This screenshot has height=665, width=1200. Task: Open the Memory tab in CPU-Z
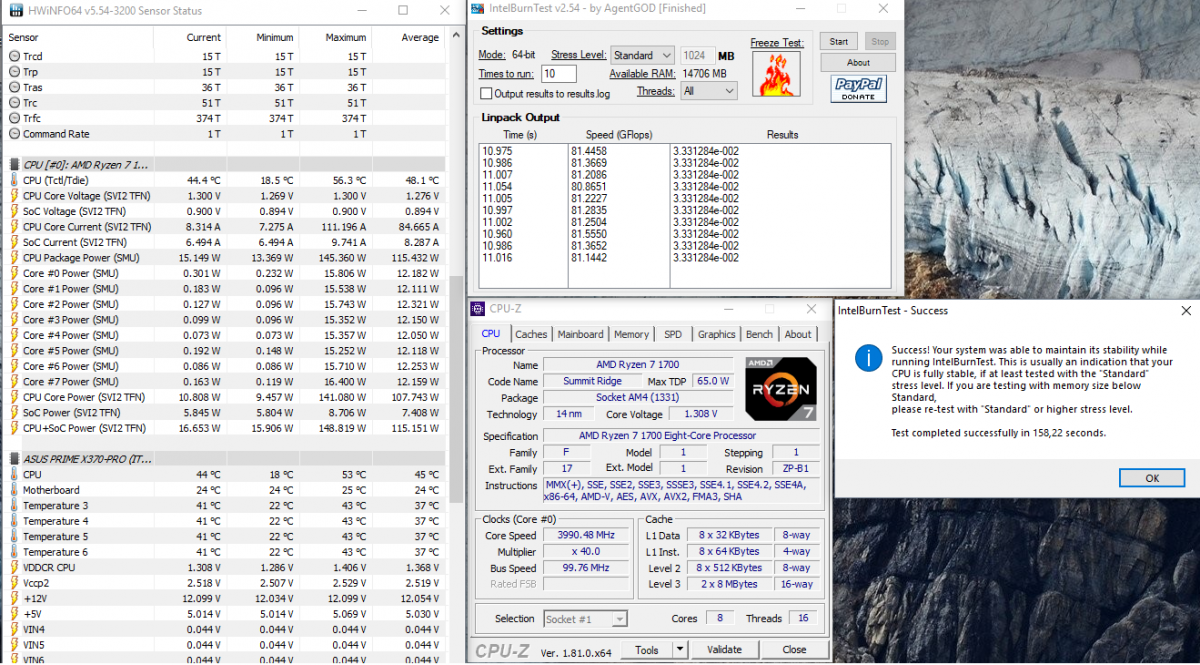(631, 334)
